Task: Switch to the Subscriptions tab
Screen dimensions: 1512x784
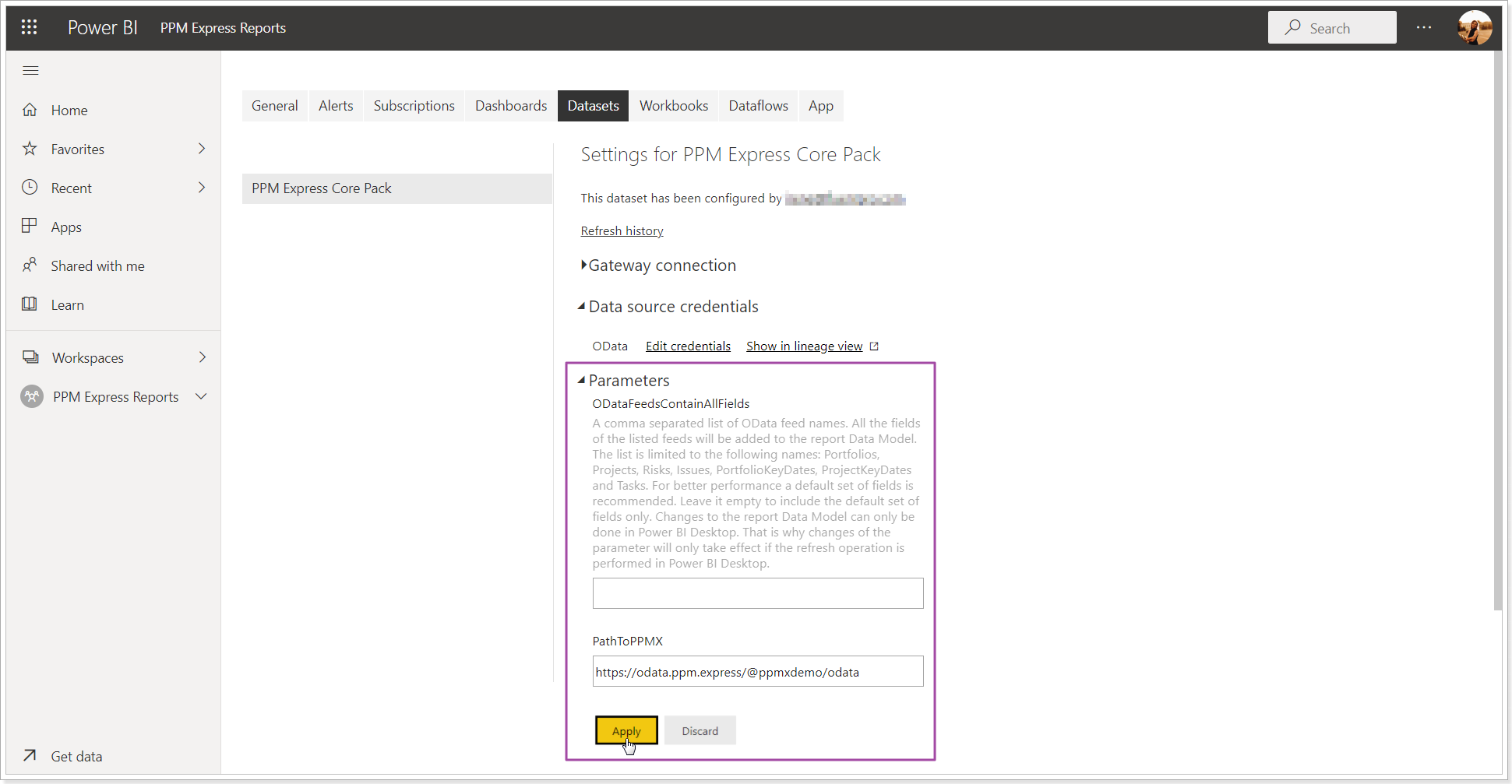Action: (x=414, y=106)
